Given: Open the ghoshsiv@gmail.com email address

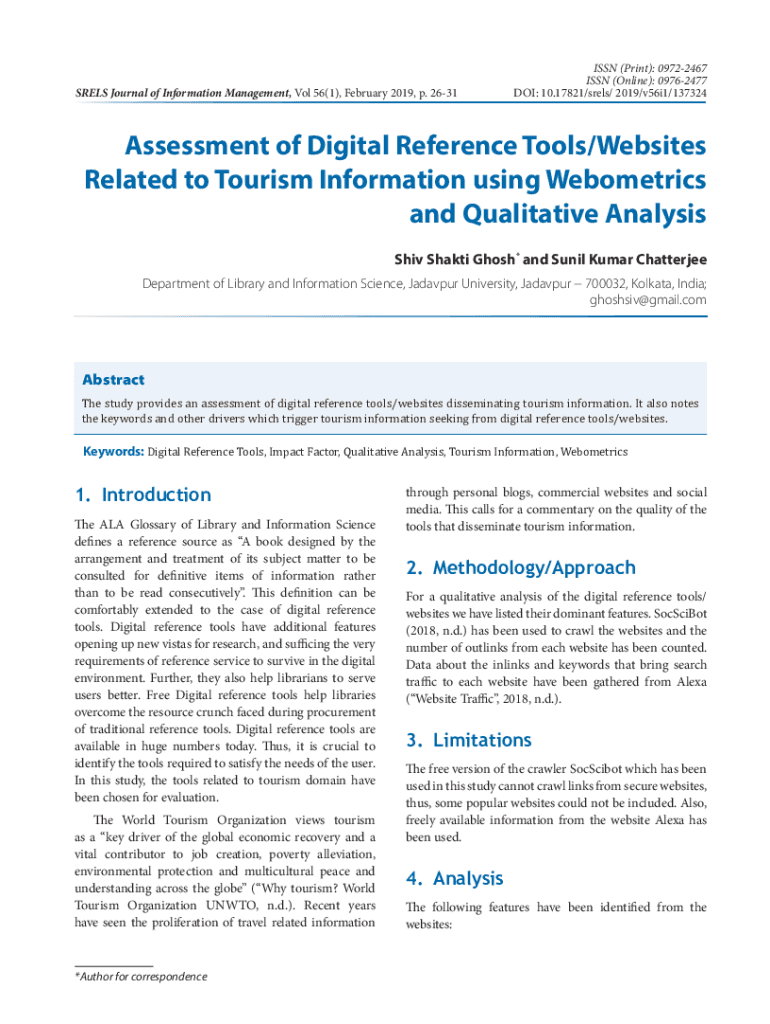Looking at the screenshot, I should 648,300.
